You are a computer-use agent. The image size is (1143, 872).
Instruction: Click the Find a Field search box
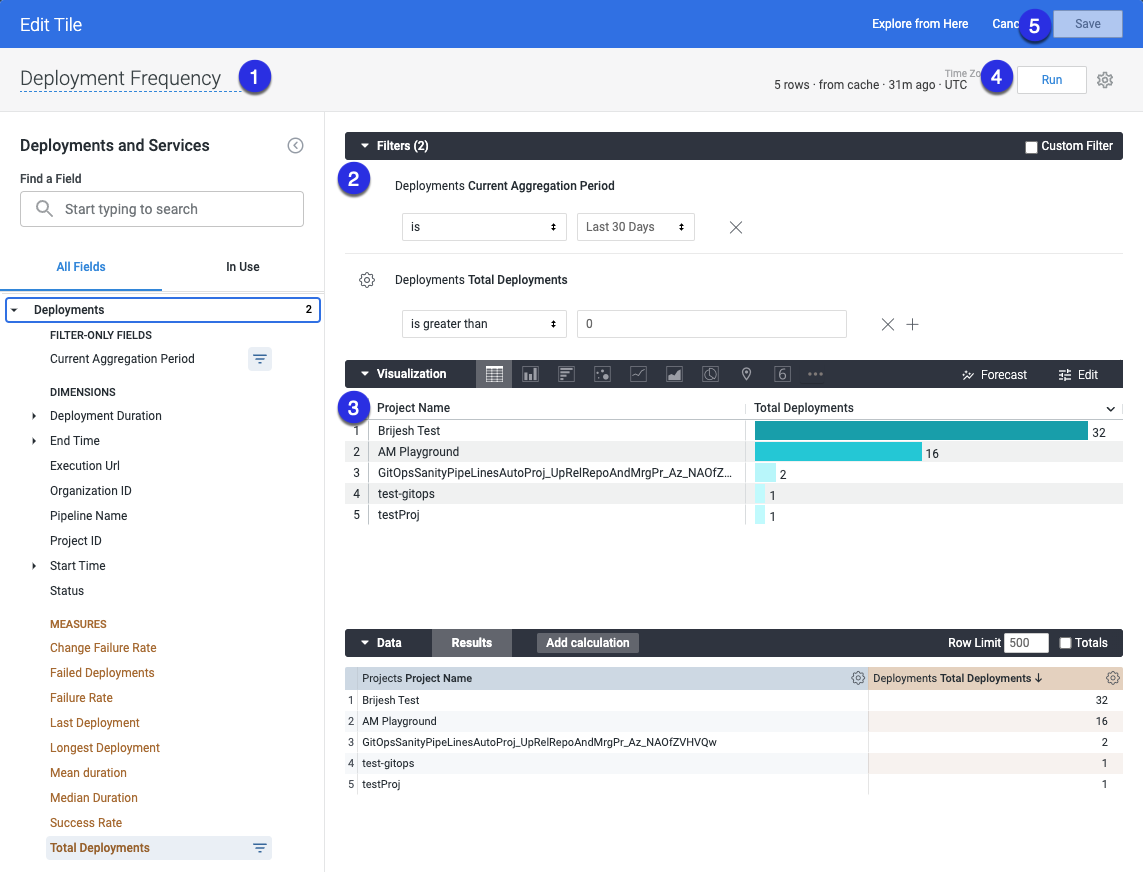click(x=162, y=209)
